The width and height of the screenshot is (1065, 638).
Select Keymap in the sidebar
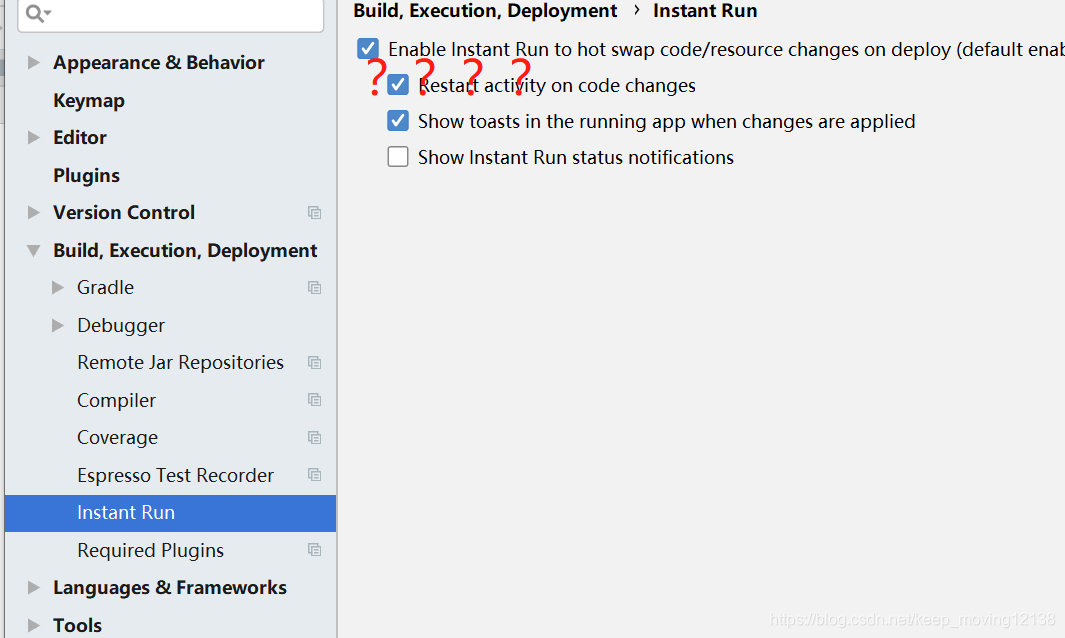(x=86, y=100)
